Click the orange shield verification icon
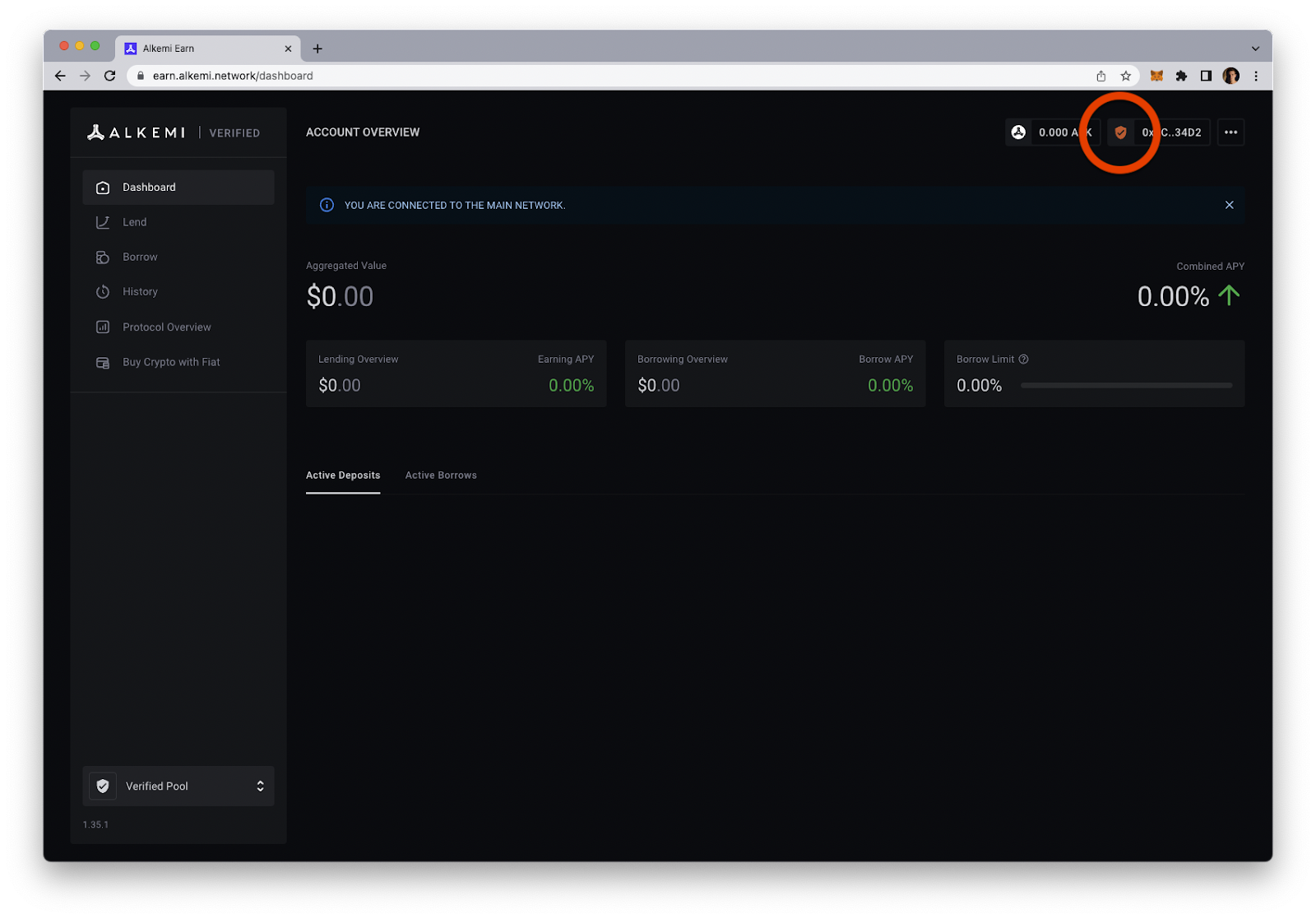 pyautogui.click(x=1120, y=132)
